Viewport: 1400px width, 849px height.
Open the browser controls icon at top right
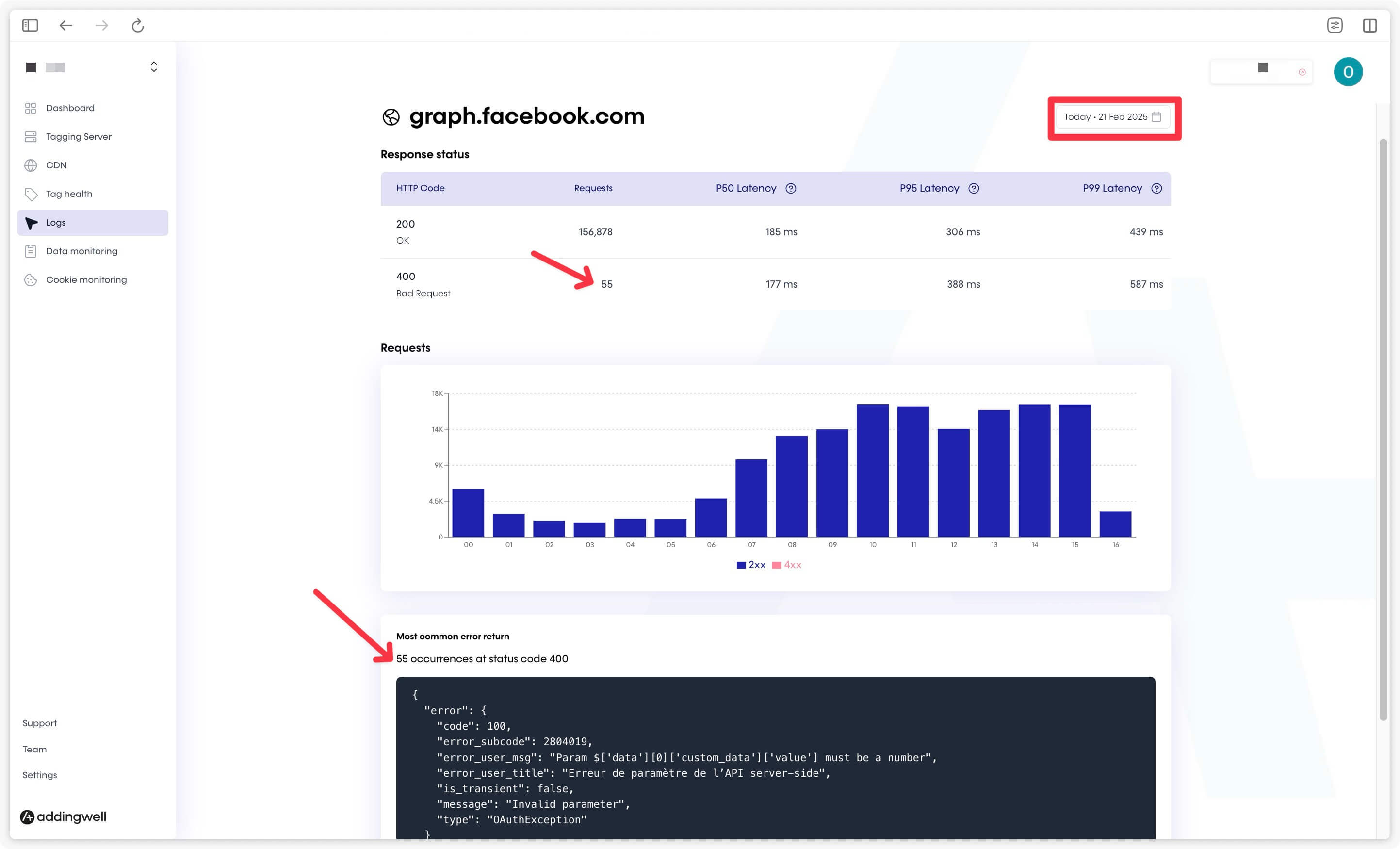click(x=1335, y=26)
